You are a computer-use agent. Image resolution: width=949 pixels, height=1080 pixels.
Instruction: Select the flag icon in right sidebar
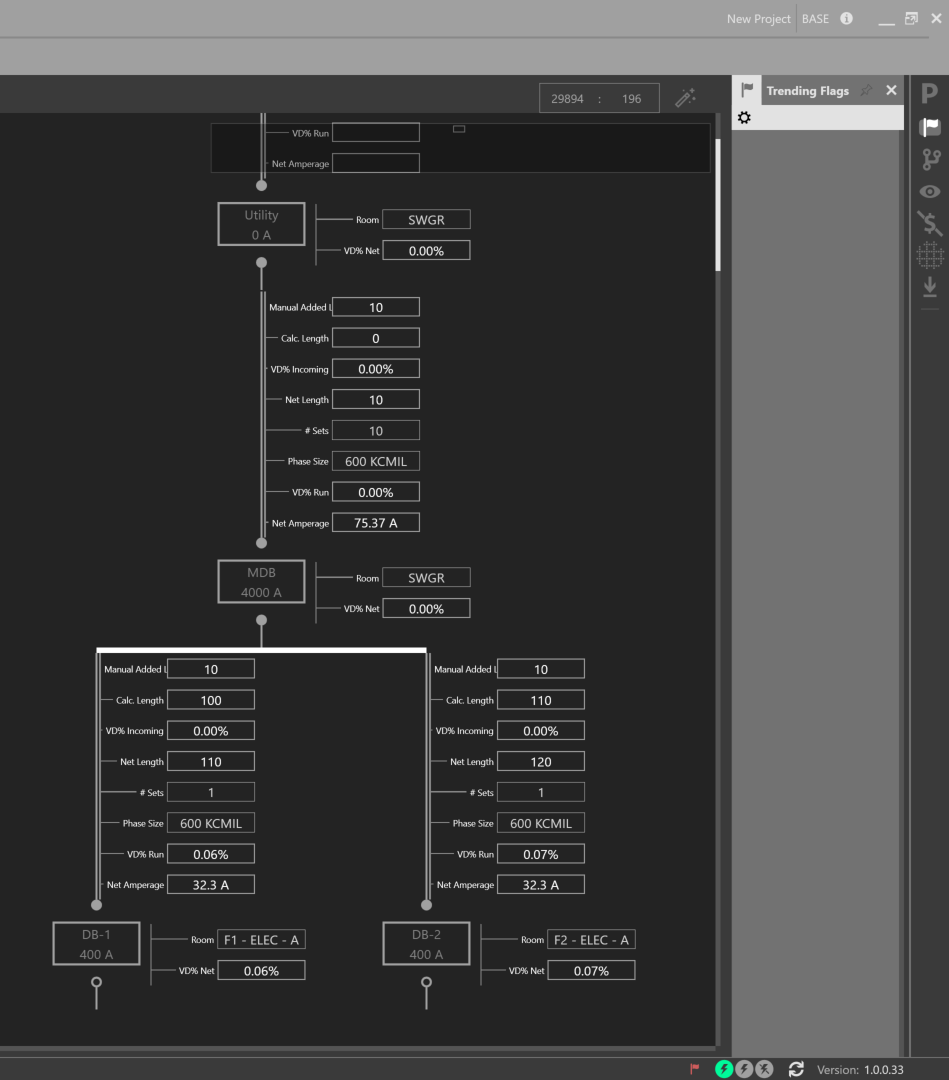pos(930,126)
